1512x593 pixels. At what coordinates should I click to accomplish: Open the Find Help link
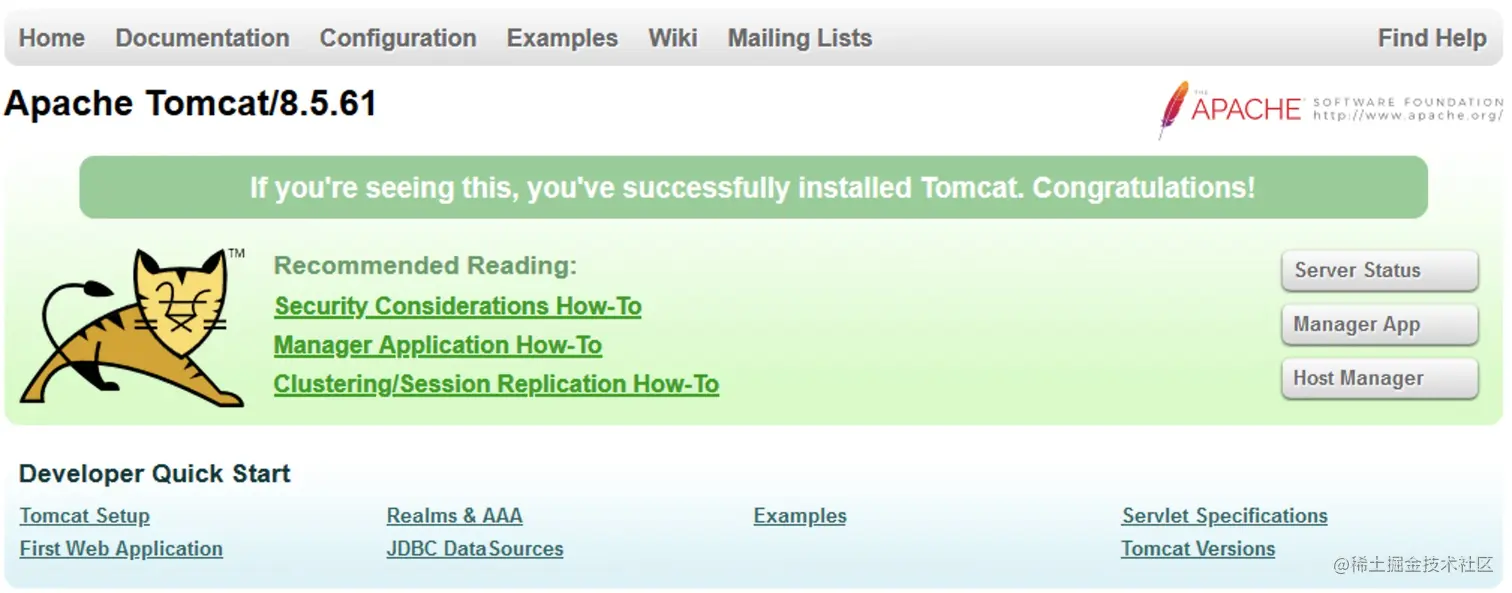1432,38
